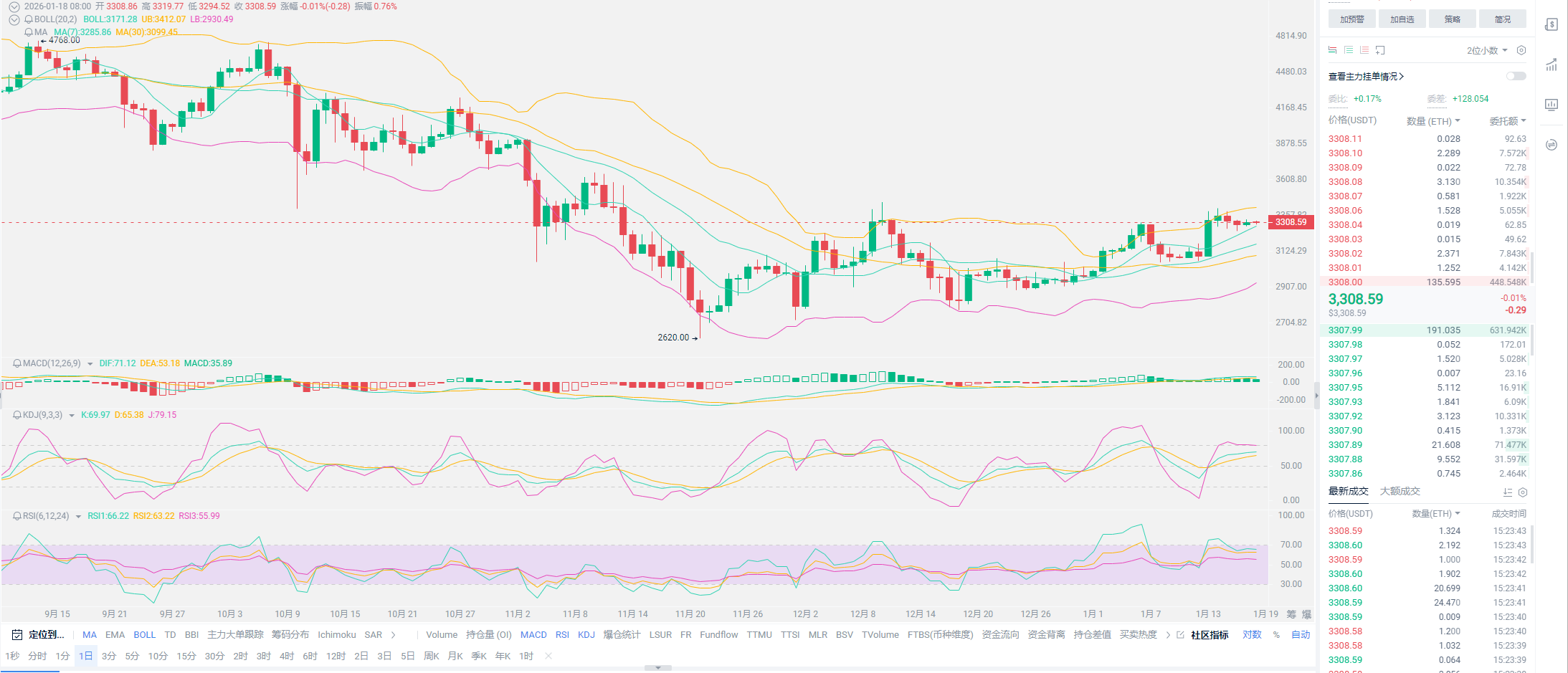Open the 2位小数 precision dropdown
The height and width of the screenshot is (673, 1568).
pos(1487,50)
